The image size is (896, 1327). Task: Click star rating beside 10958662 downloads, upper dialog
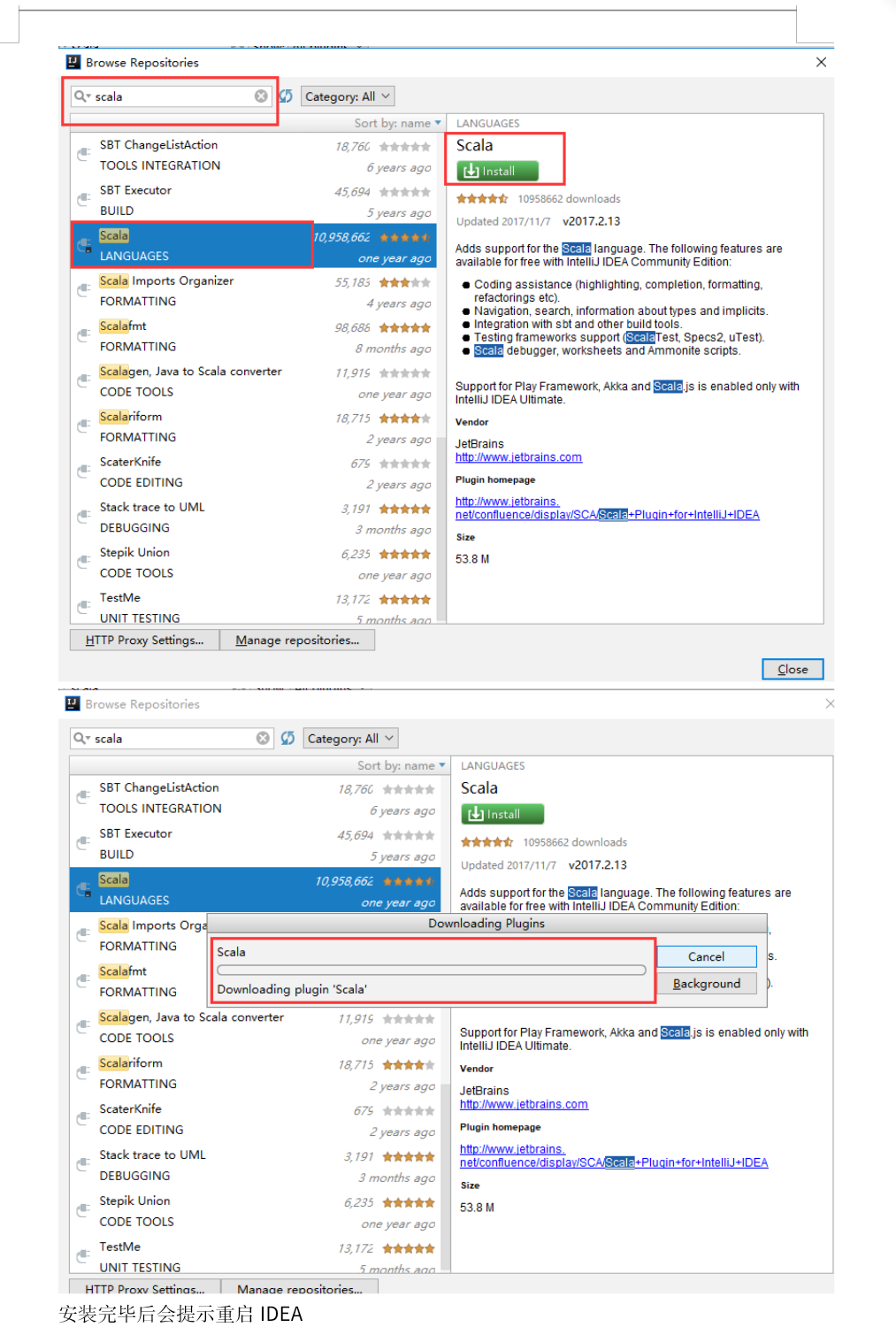tap(482, 199)
